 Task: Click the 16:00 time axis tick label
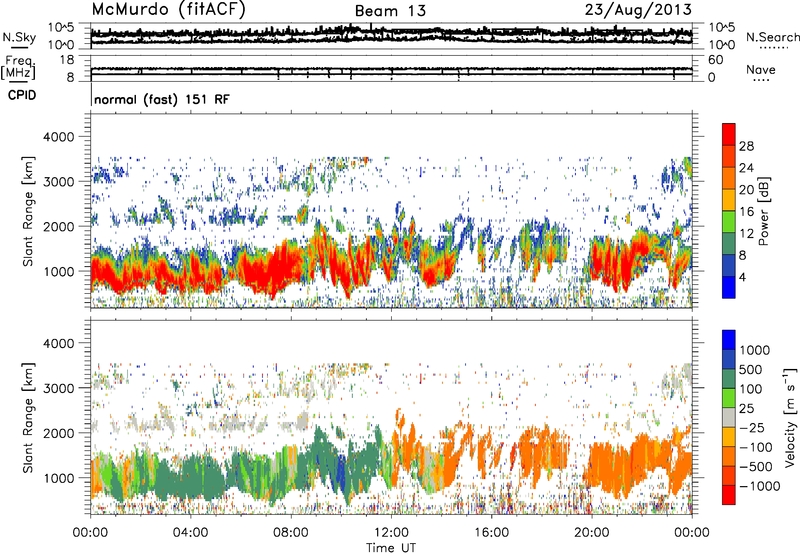click(x=492, y=533)
